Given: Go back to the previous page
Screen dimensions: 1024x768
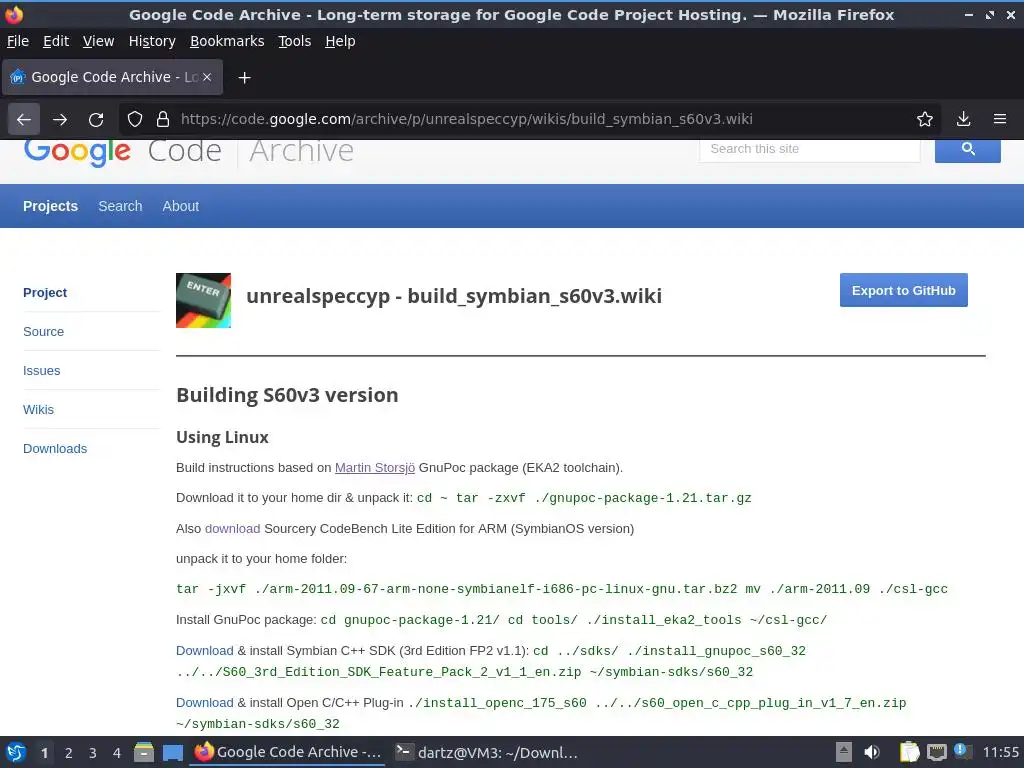Looking at the screenshot, I should [24, 119].
